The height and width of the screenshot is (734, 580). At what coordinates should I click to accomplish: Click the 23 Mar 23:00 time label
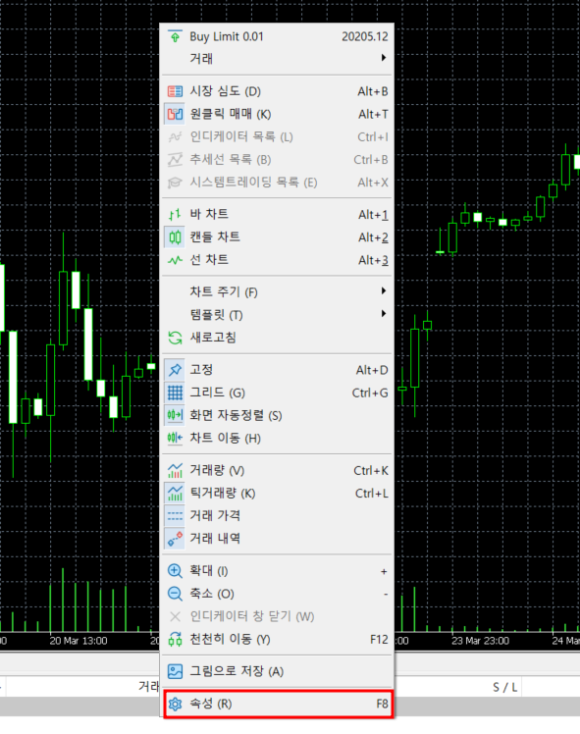(480, 641)
